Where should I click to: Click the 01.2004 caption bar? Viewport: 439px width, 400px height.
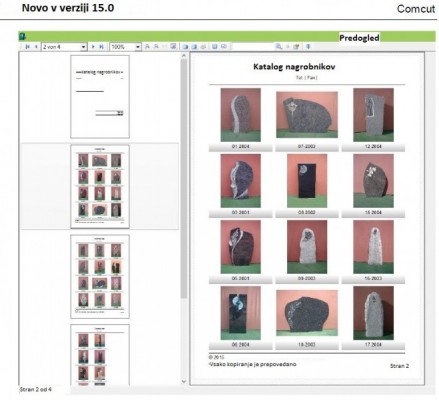tap(240, 147)
